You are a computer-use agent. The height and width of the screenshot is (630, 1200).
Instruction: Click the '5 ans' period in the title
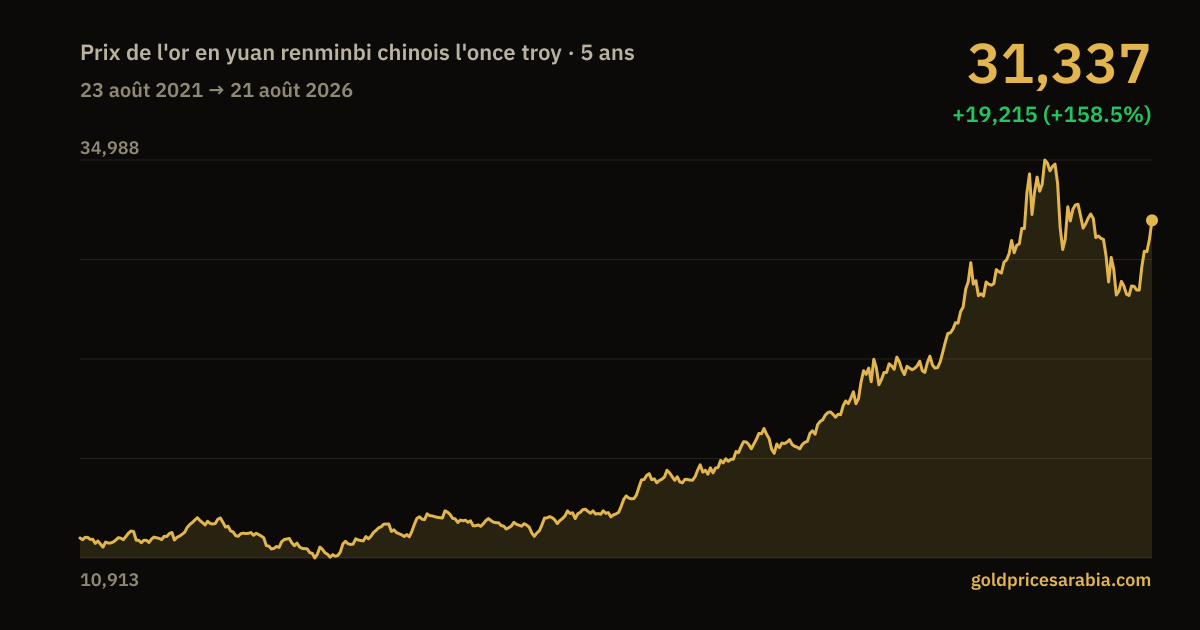608,53
